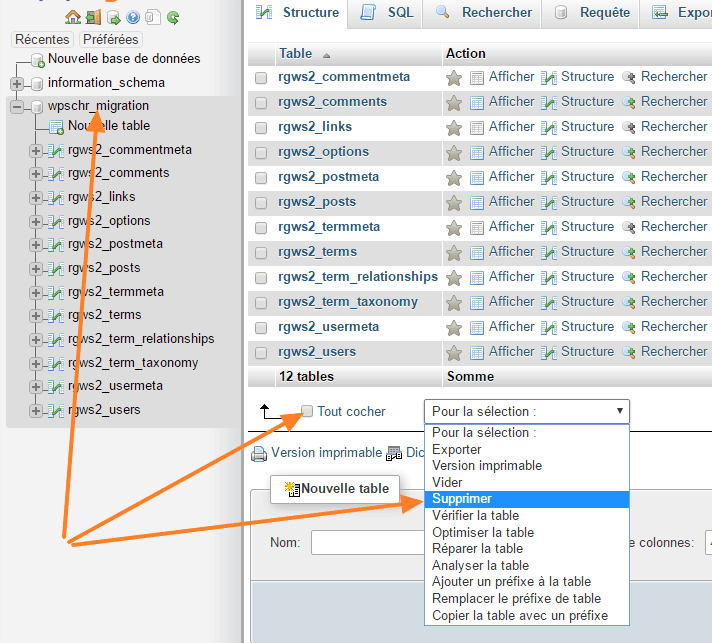Screen dimensions: 712x643
Task: Check the rgws2_postmeta row checkbox
Action: [x=261, y=178]
